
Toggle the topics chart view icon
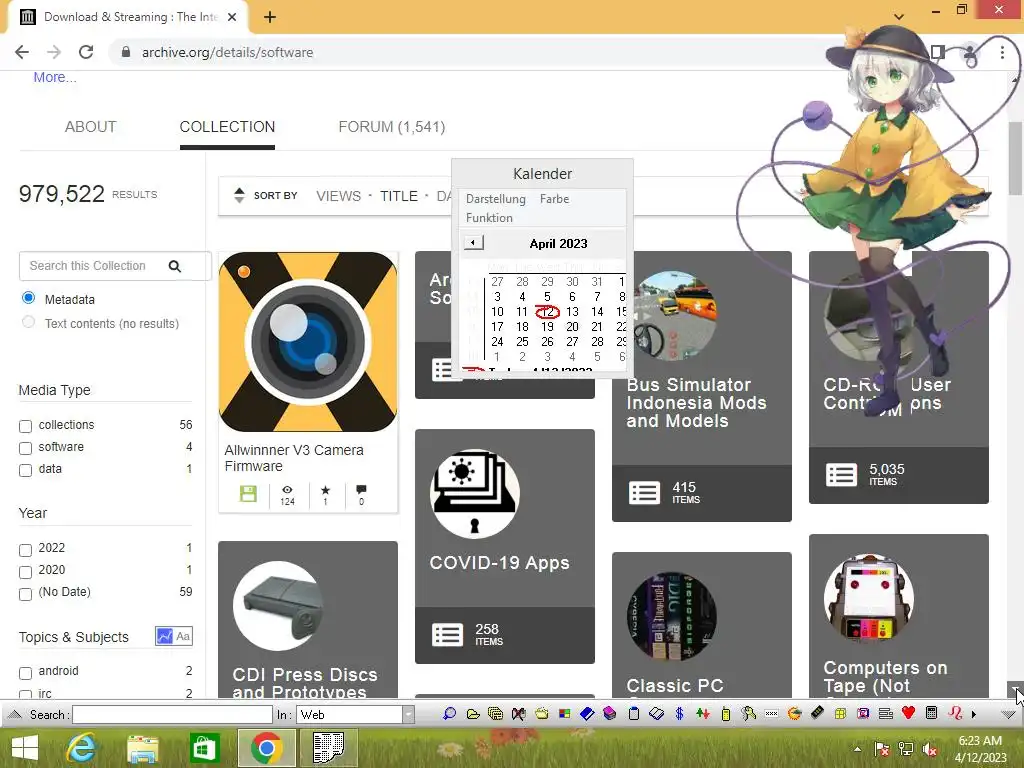tap(165, 635)
